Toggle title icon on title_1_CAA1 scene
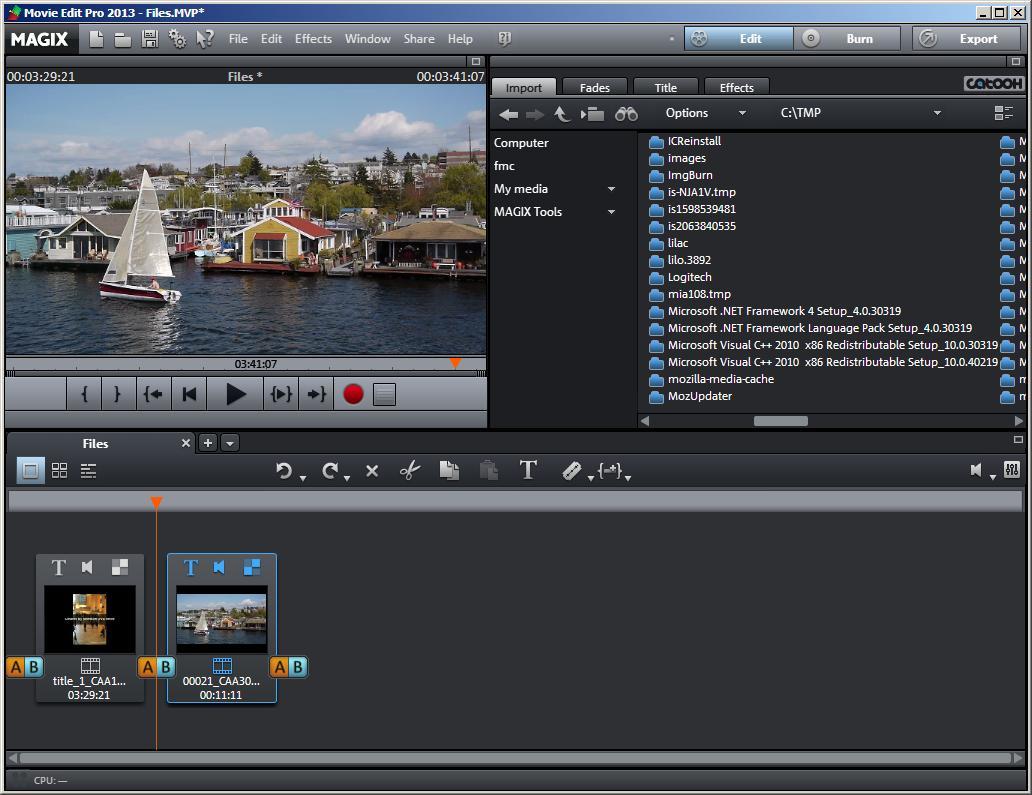 click(x=59, y=567)
